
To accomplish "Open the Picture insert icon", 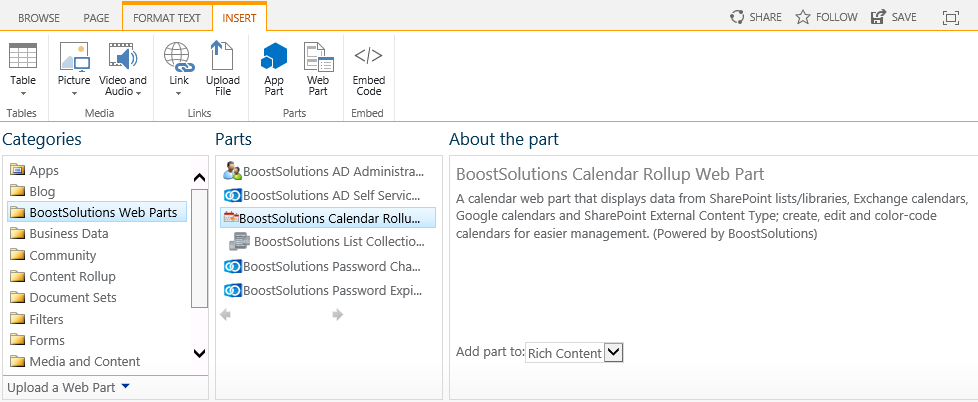I will (74, 57).
